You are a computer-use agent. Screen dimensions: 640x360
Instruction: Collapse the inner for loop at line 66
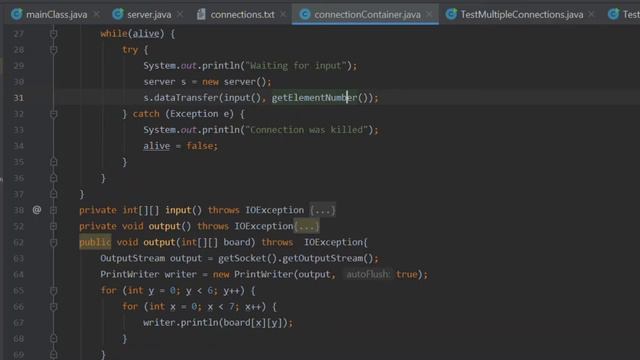(53, 307)
